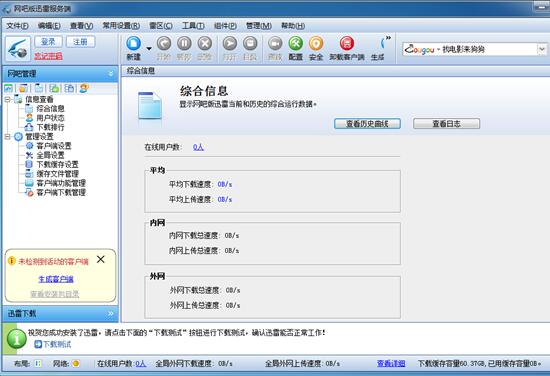Click the red 卸载客户端 toolbar icon
The image size is (550, 376).
(x=347, y=44)
